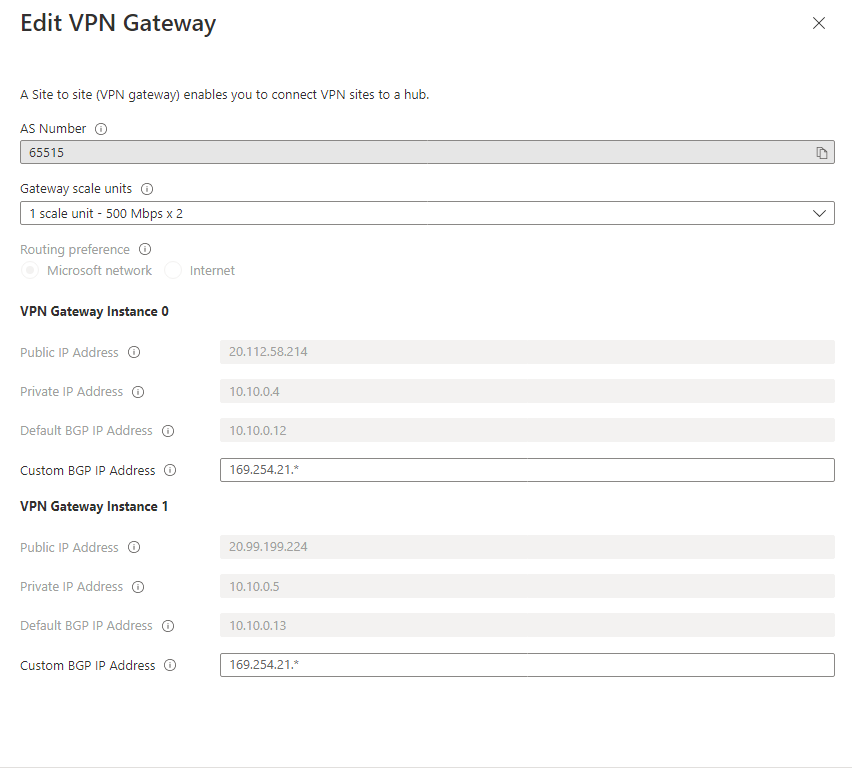The width and height of the screenshot is (852, 776).
Task: Select the Internet routing preference radio button
Action: pos(173,271)
